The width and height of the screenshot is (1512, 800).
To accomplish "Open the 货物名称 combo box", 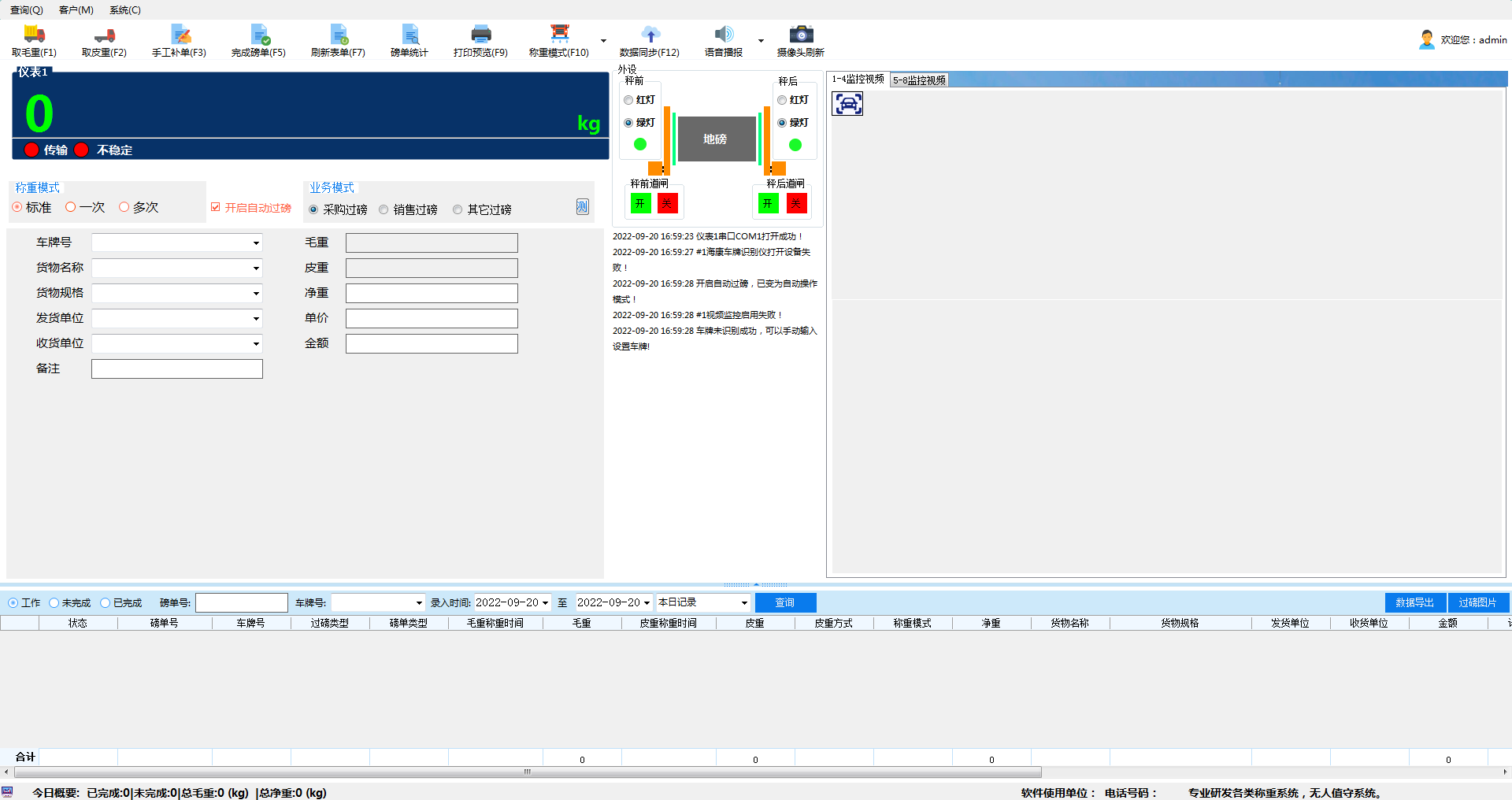I will 256,269.
